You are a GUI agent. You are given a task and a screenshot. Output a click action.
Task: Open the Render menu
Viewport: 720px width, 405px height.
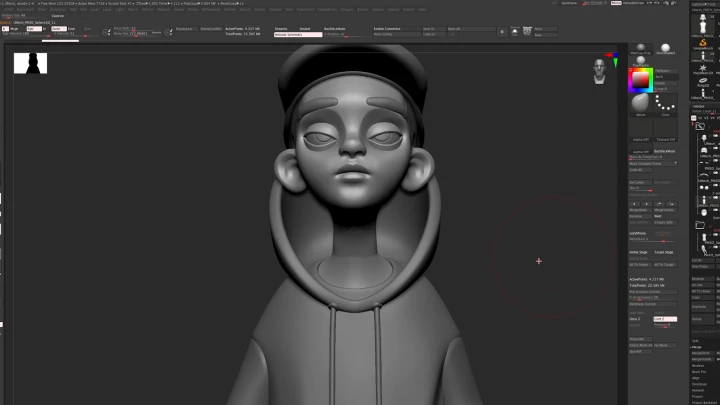click(x=230, y=9)
